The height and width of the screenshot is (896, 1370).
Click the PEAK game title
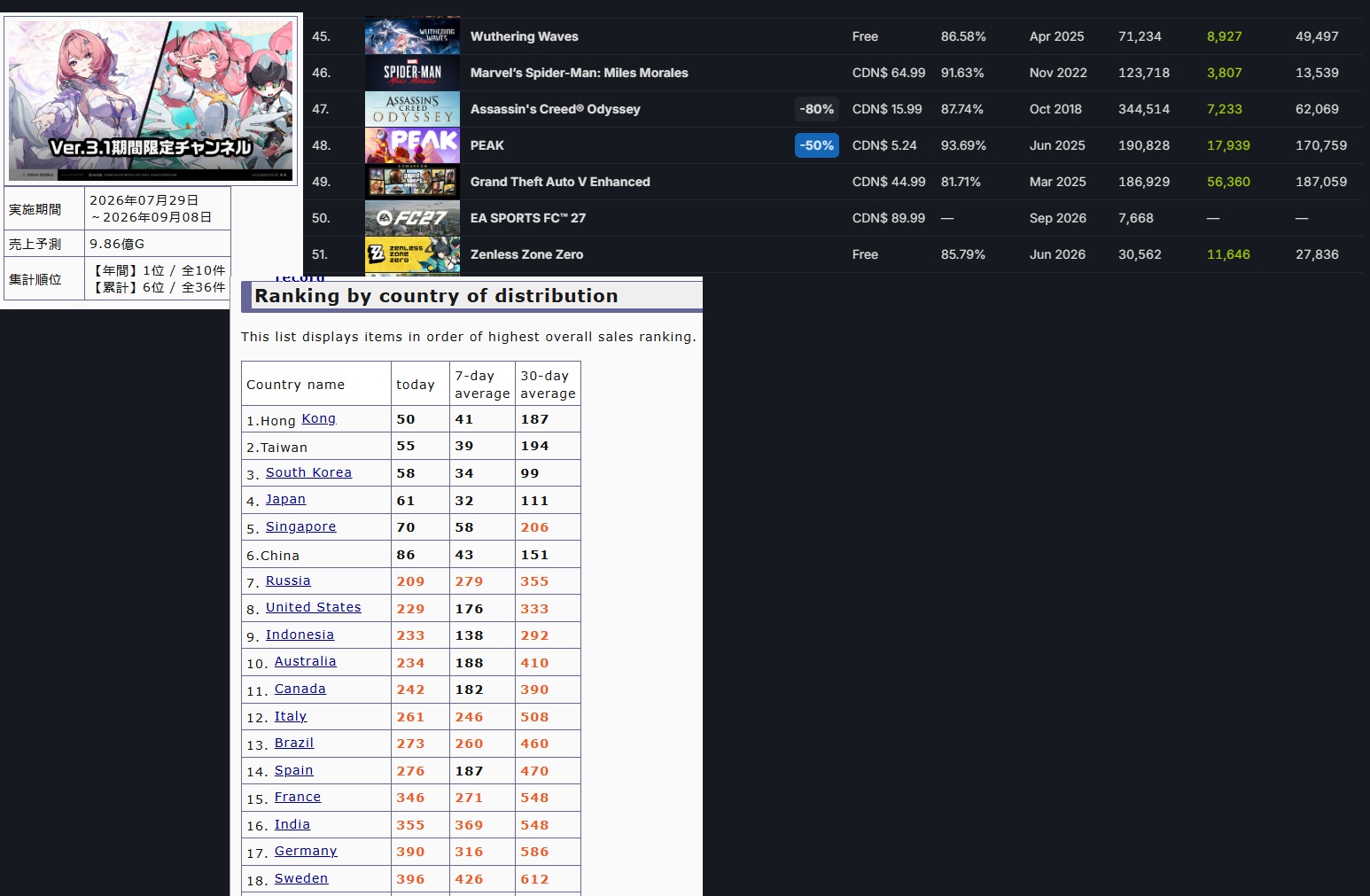pyautogui.click(x=487, y=145)
